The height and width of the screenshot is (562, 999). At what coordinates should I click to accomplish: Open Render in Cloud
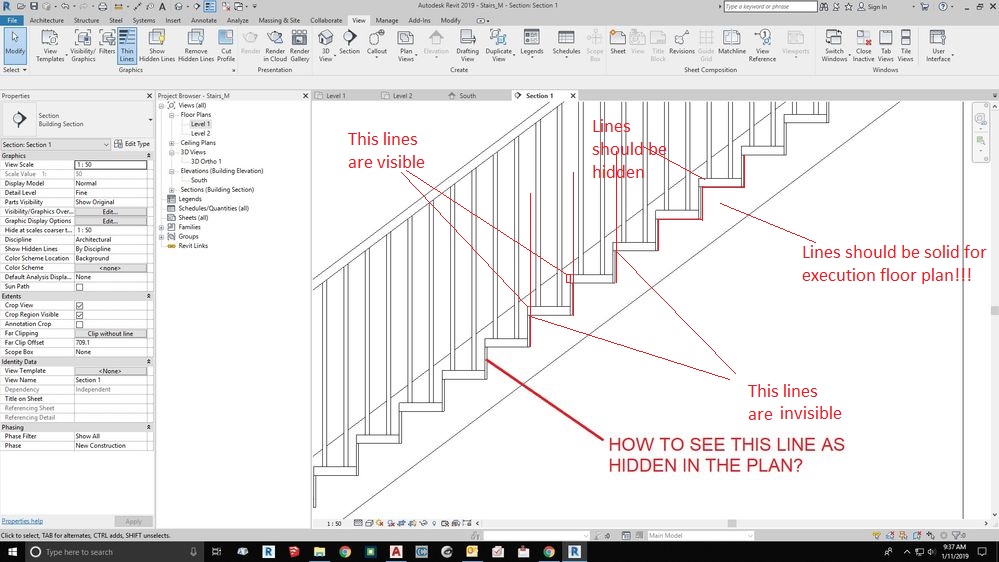[x=275, y=45]
